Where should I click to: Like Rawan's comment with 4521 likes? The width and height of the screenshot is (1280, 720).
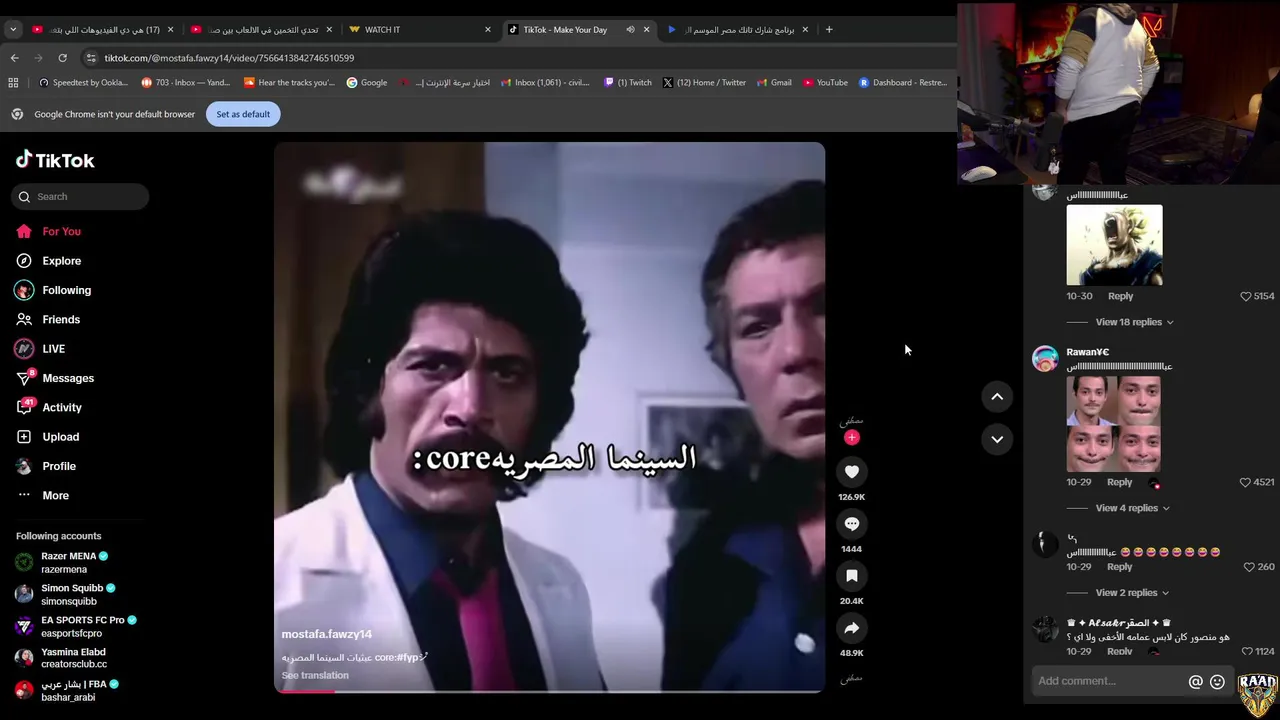(1245, 482)
